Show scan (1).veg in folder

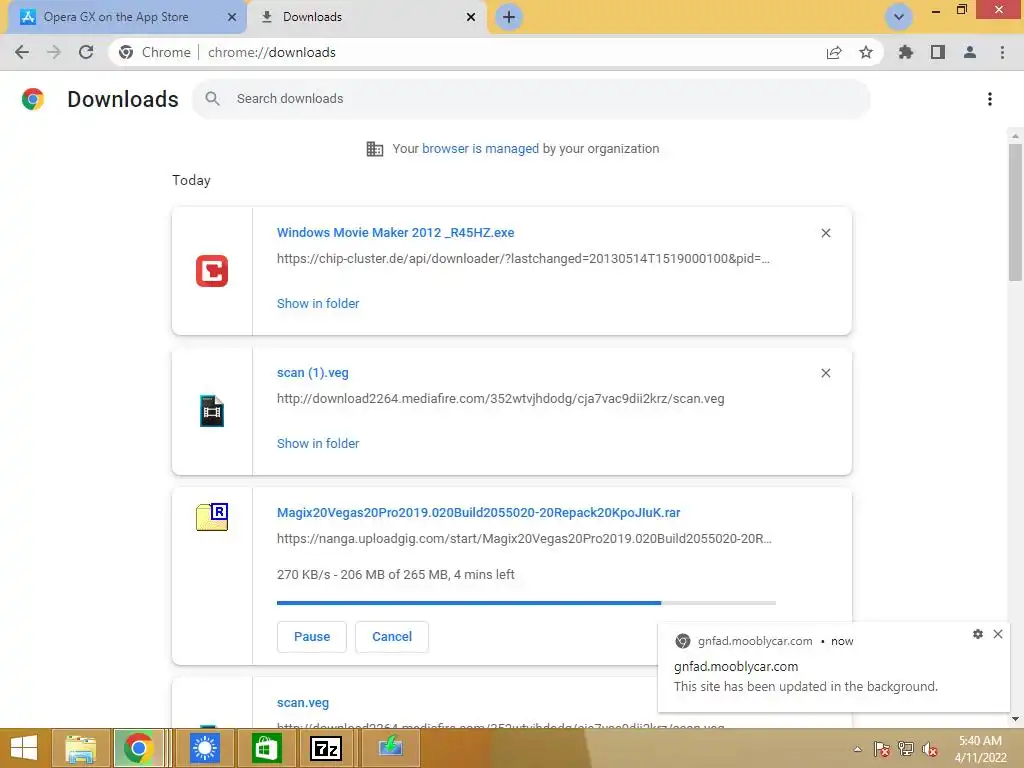[317, 443]
